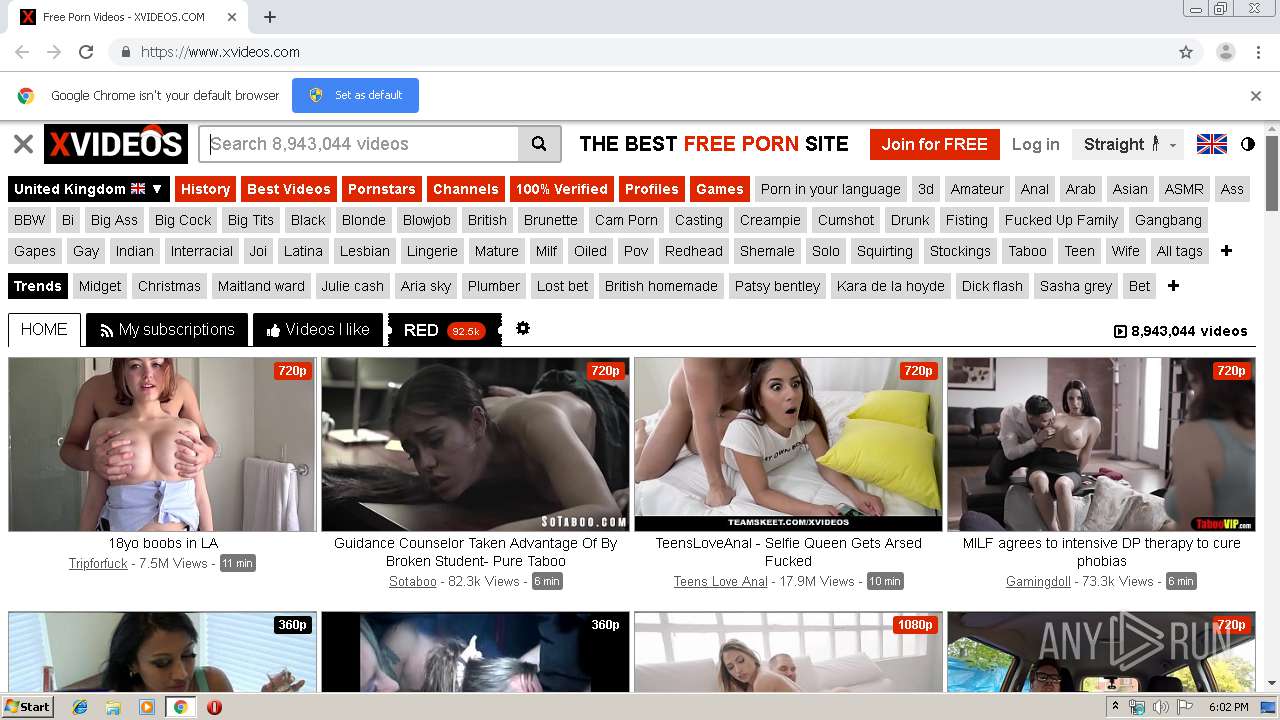This screenshot has height=720, width=1280.
Task: Set Chrome as default browser
Action: pos(355,95)
